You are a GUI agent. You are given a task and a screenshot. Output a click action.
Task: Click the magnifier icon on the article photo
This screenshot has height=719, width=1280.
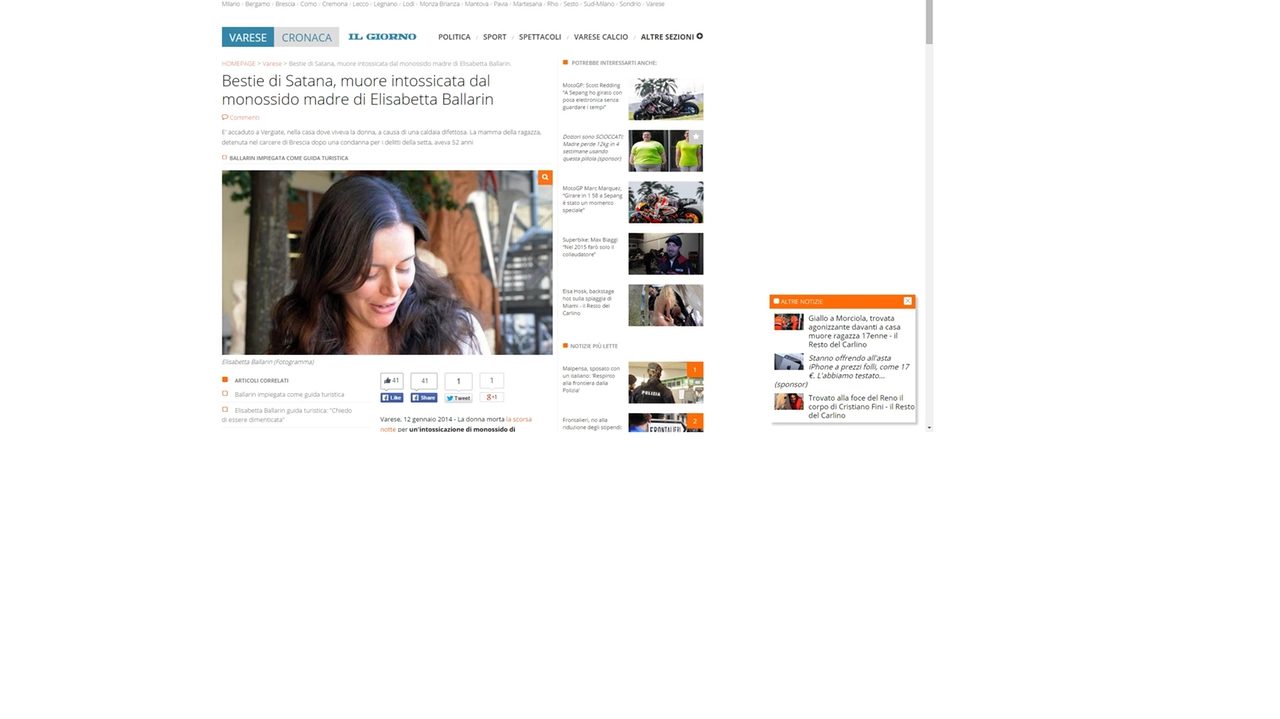click(x=545, y=177)
